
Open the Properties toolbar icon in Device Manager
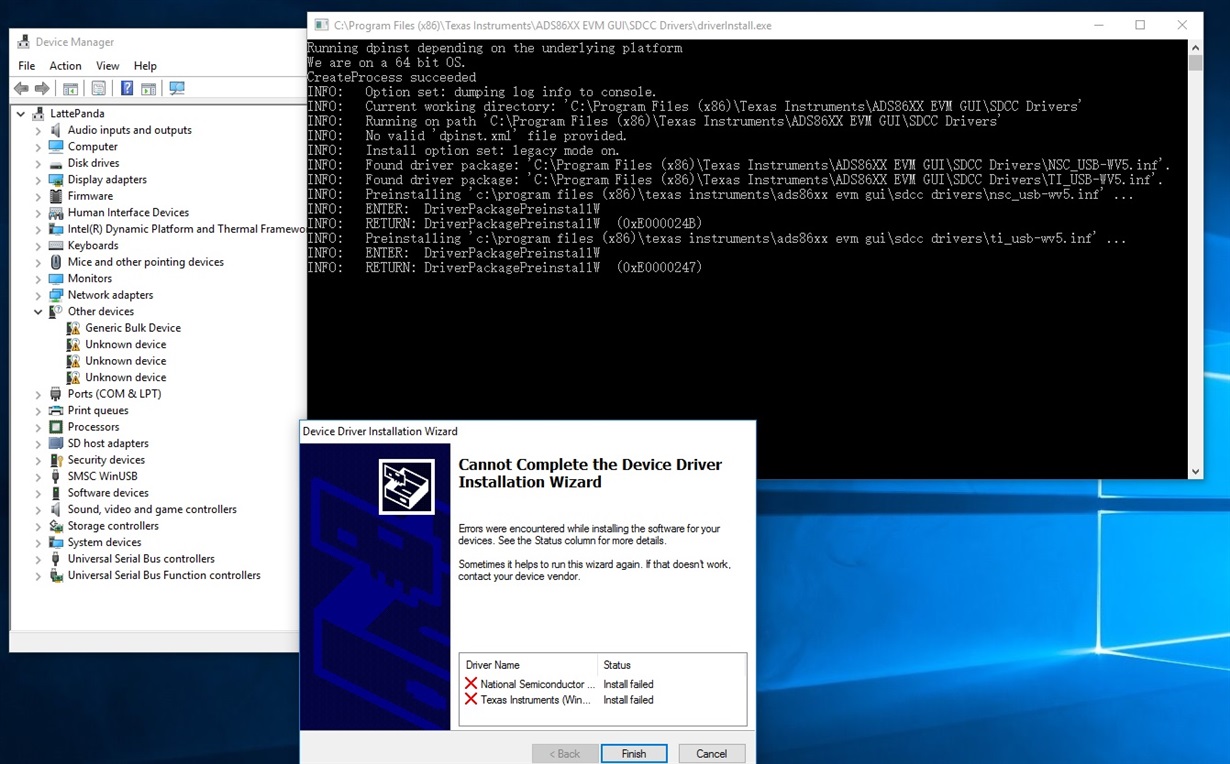click(99, 88)
